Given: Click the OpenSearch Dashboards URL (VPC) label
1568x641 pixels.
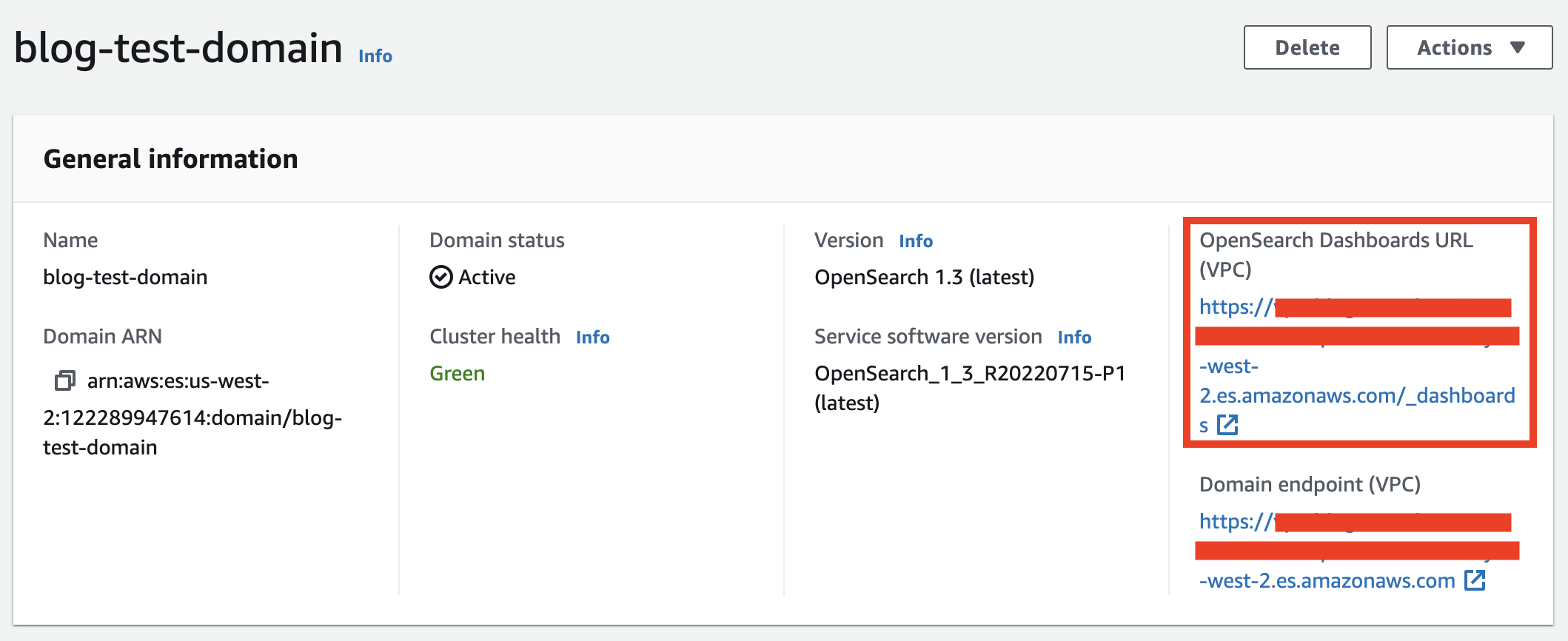Looking at the screenshot, I should (1336, 254).
